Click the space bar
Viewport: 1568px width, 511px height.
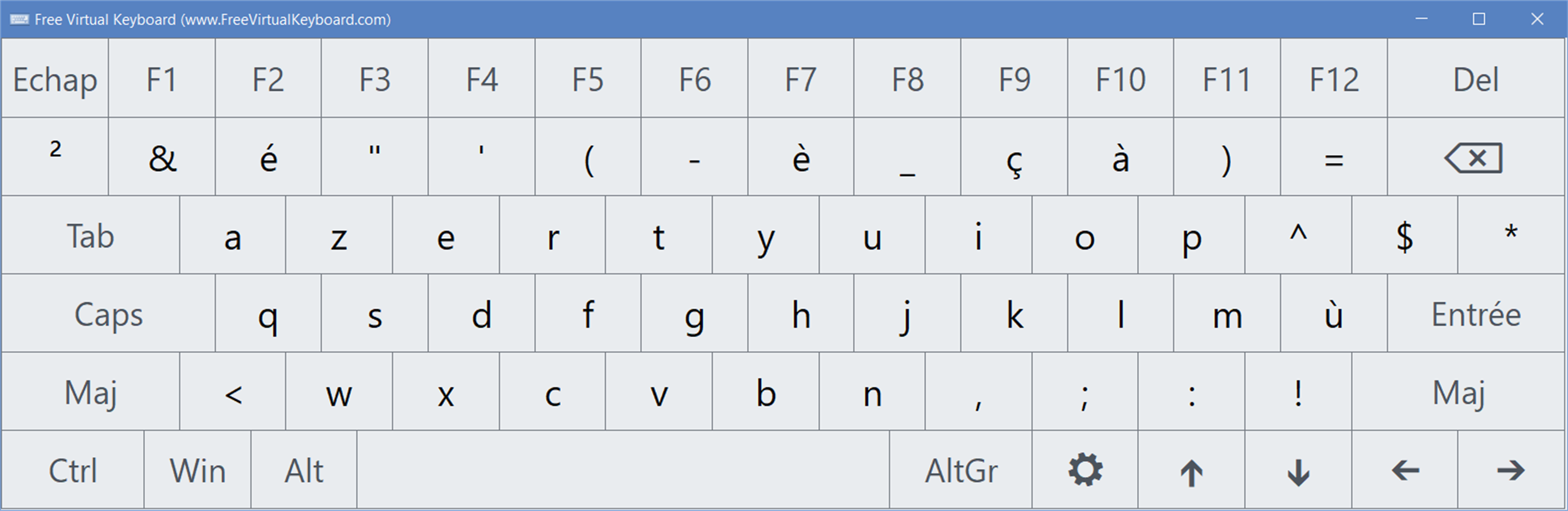click(623, 469)
